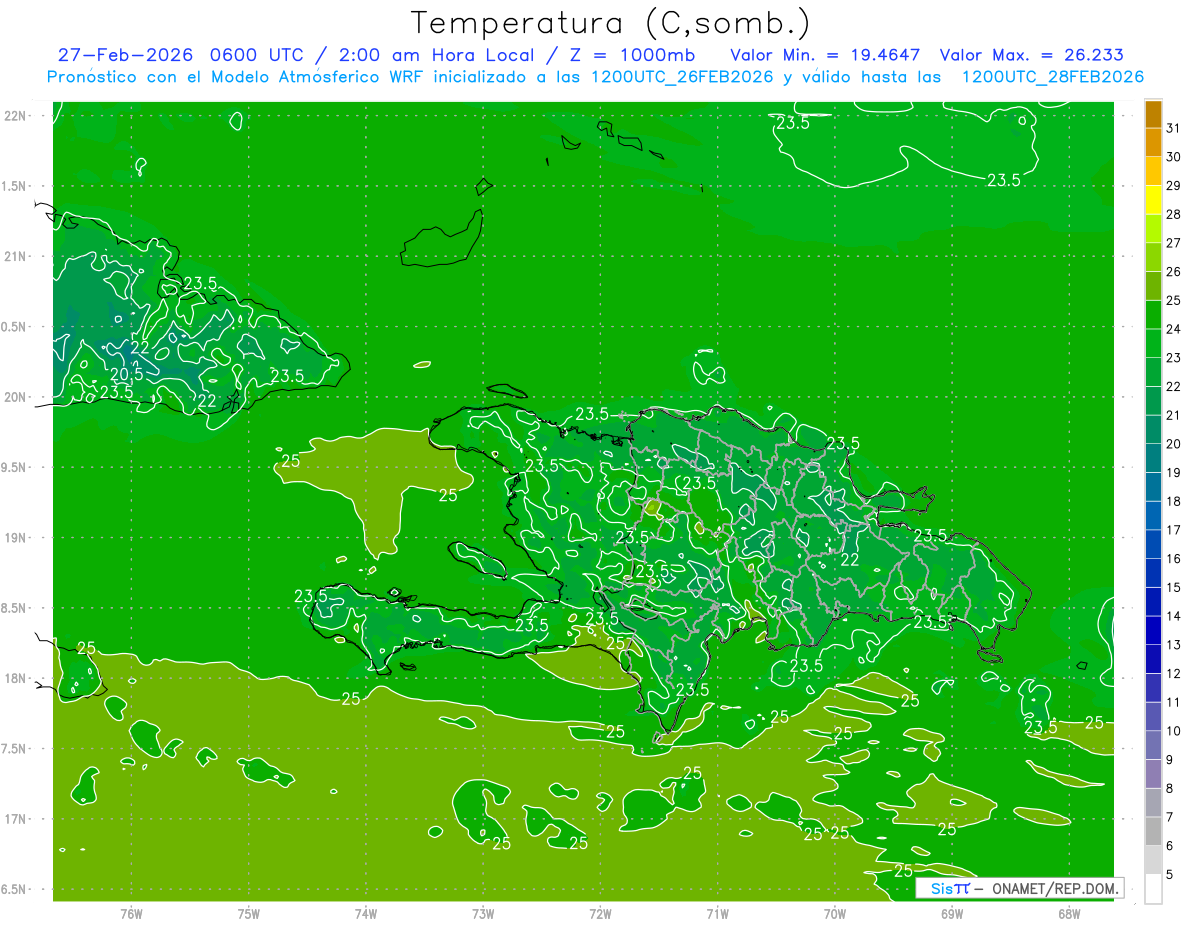Click the "69W" longitude axis label

click(952, 914)
